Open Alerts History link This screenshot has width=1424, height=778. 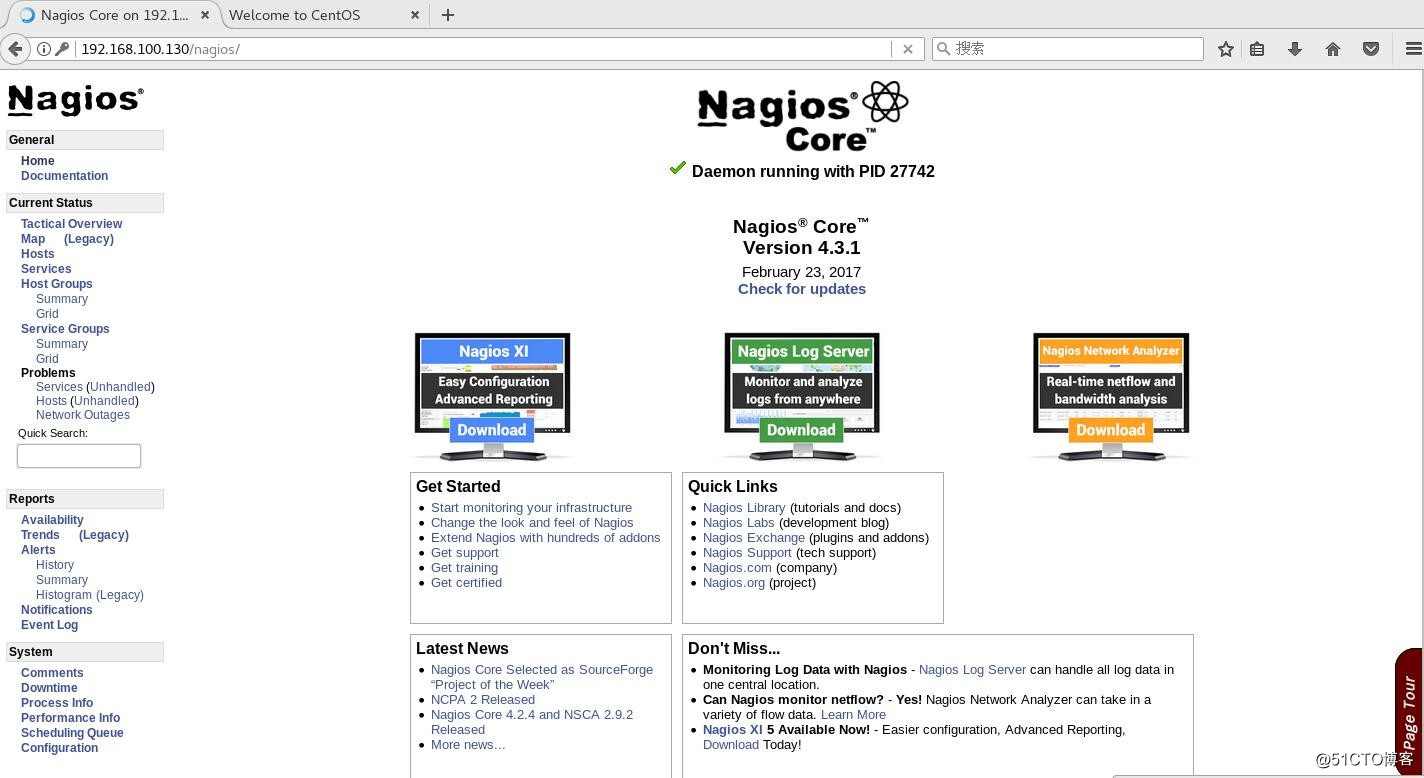coord(55,565)
